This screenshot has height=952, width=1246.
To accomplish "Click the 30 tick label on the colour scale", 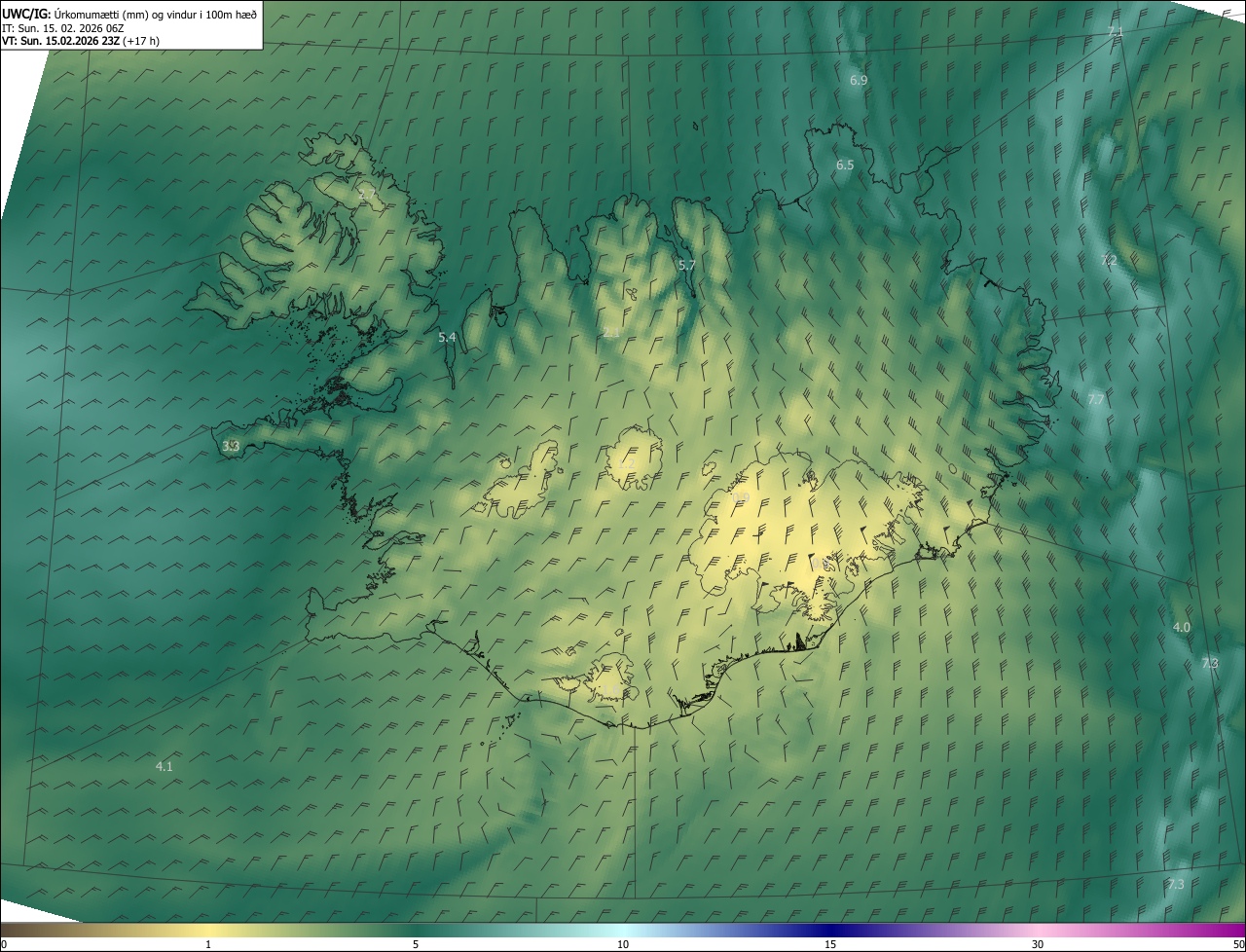I will click(x=1038, y=945).
